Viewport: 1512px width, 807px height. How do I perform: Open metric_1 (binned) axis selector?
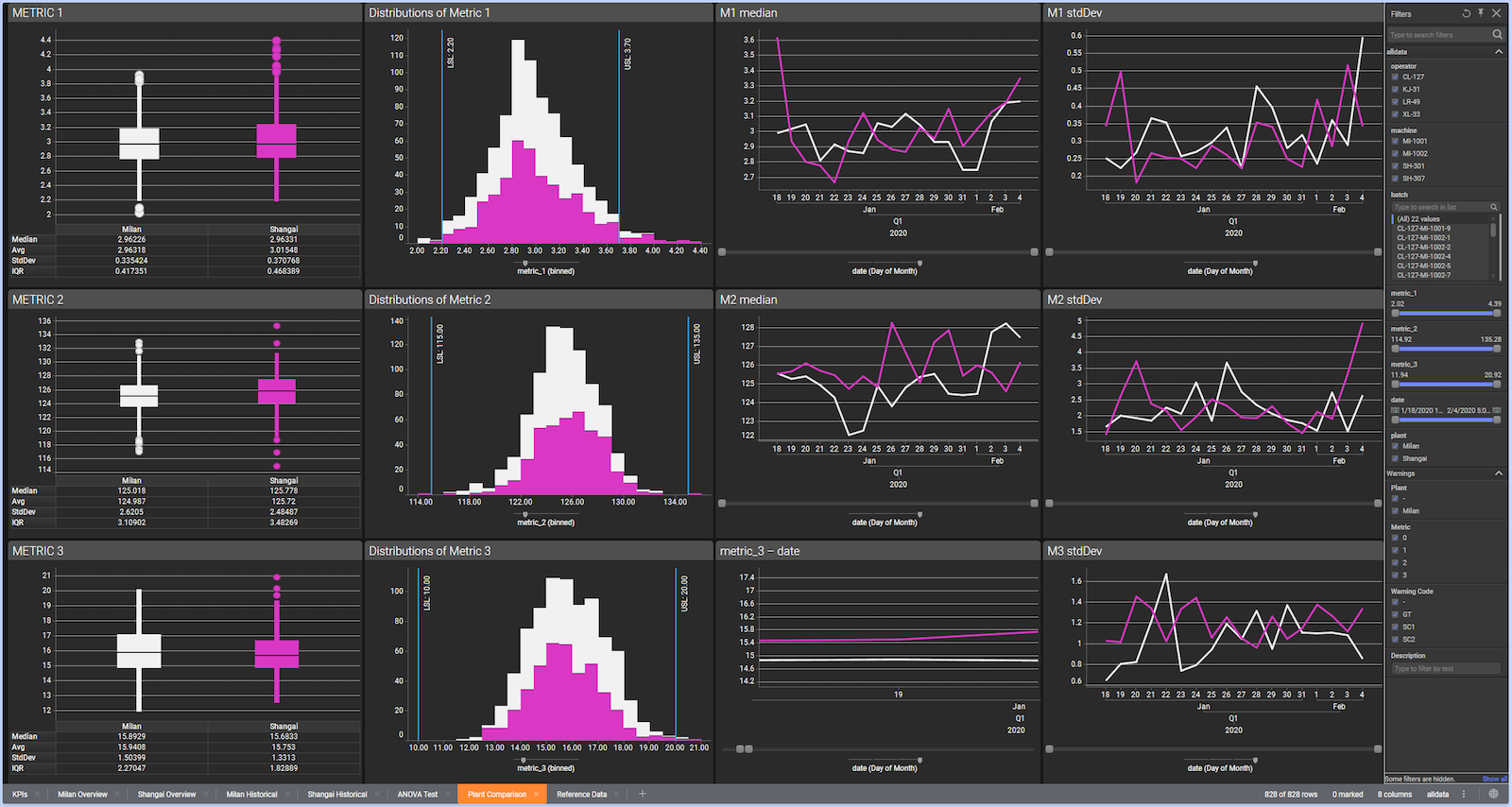pyautogui.click(x=545, y=271)
